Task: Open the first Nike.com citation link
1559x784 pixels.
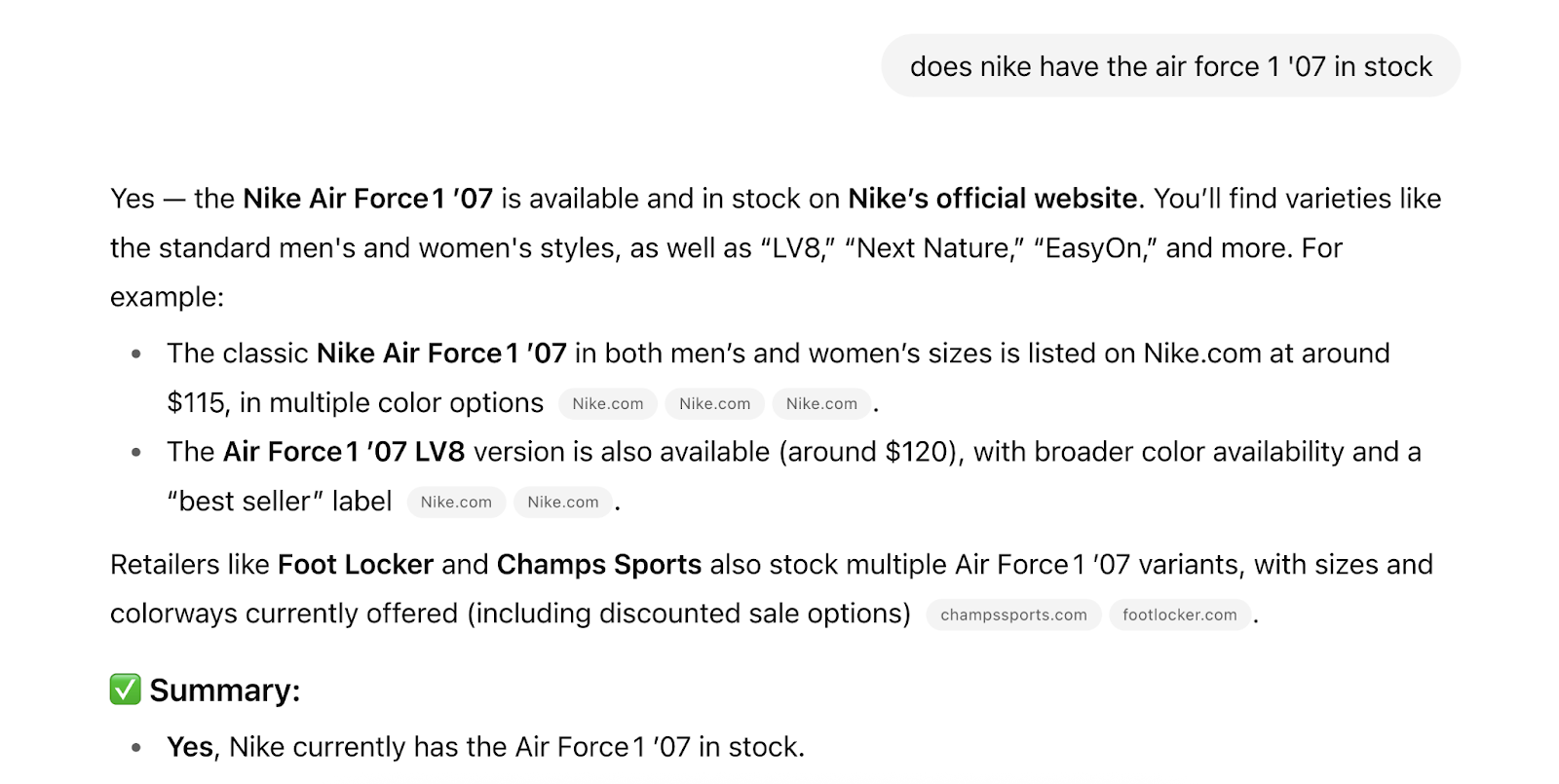Action: pyautogui.click(x=607, y=403)
